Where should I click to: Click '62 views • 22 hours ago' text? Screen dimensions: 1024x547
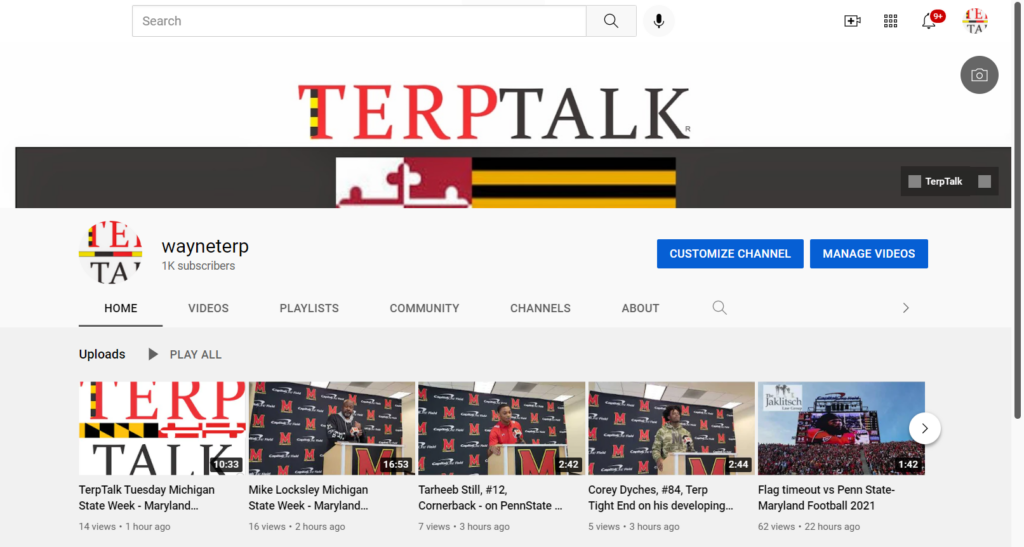pyautogui.click(x=808, y=526)
